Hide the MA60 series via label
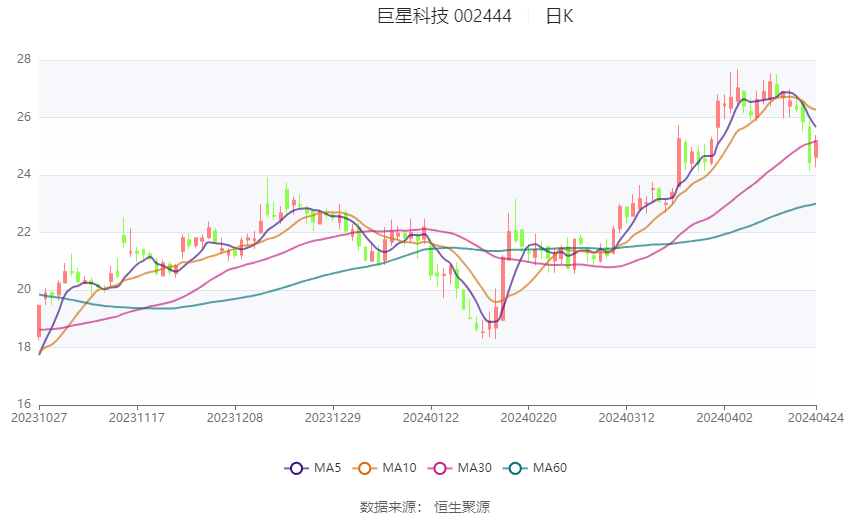This screenshot has width=850, height=517. click(550, 468)
